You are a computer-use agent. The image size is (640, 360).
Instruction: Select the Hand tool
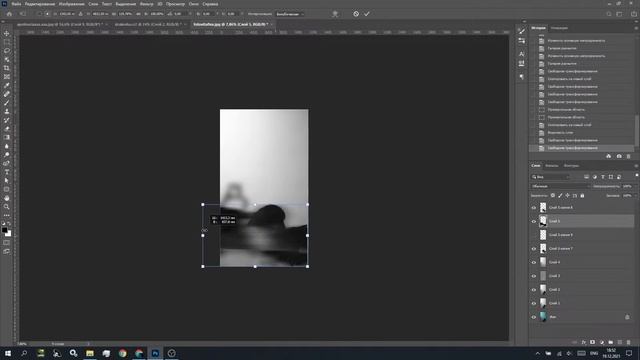pyautogui.click(x=7, y=198)
